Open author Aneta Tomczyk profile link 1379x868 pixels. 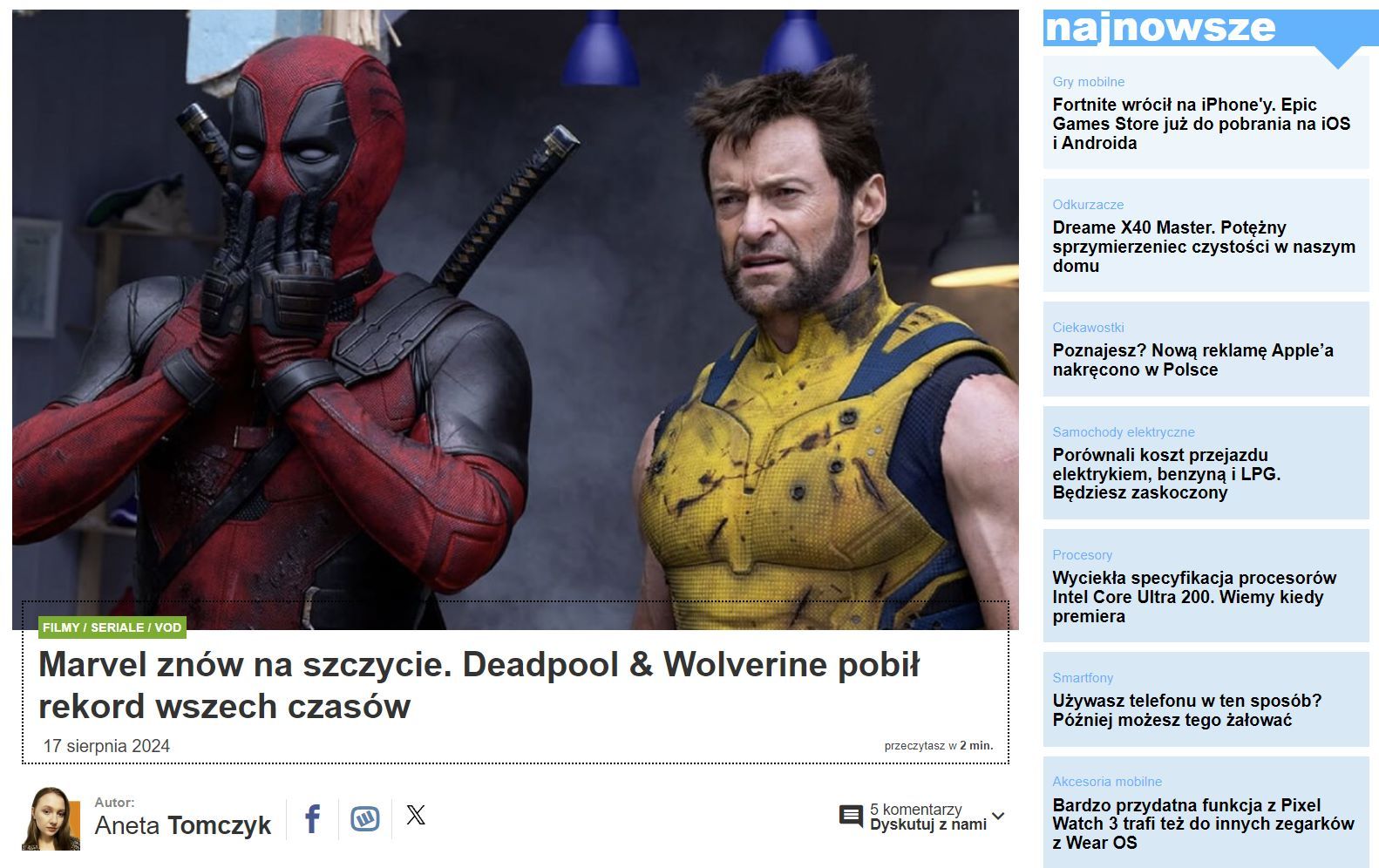183,824
